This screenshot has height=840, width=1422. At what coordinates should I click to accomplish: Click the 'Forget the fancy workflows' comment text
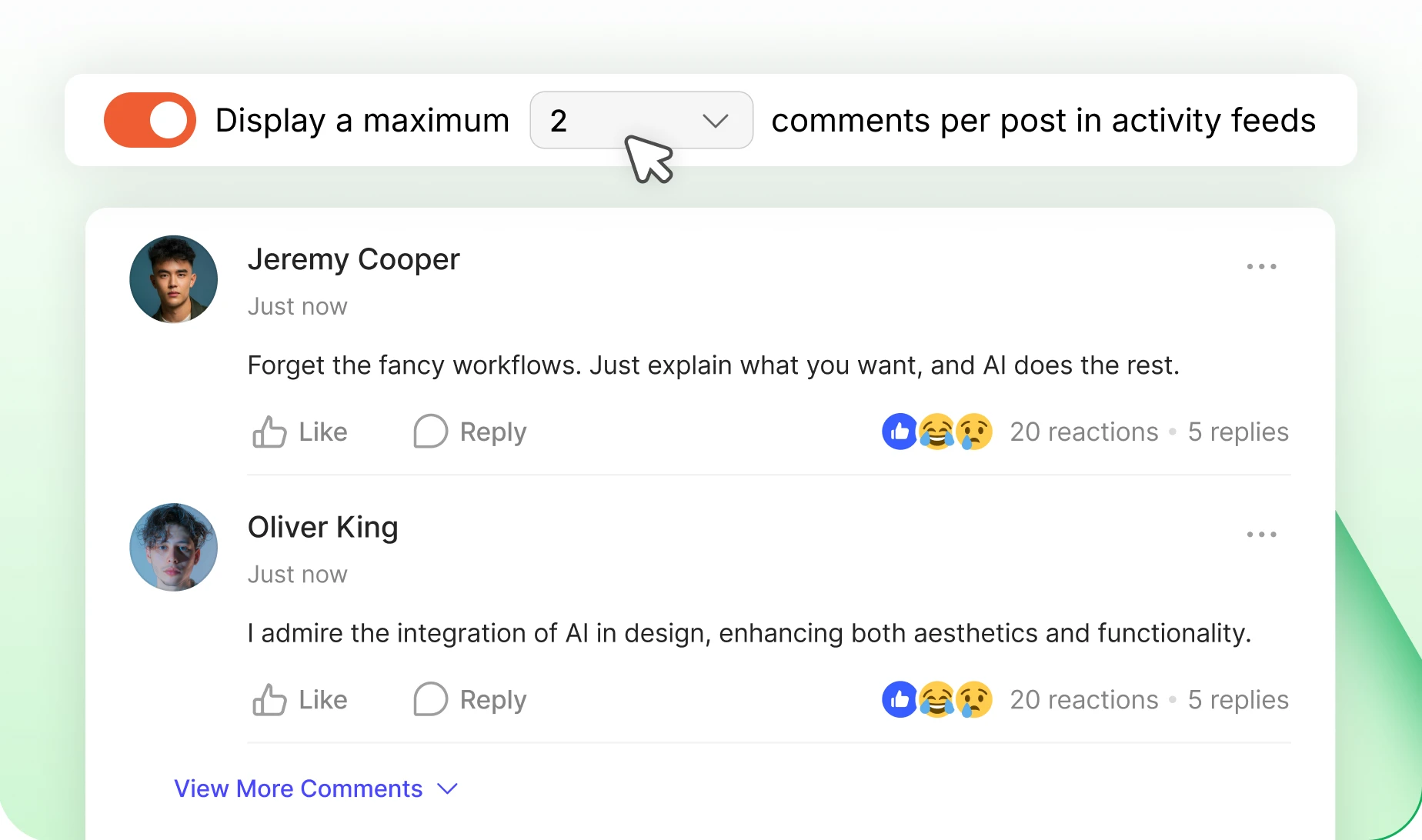coord(713,365)
